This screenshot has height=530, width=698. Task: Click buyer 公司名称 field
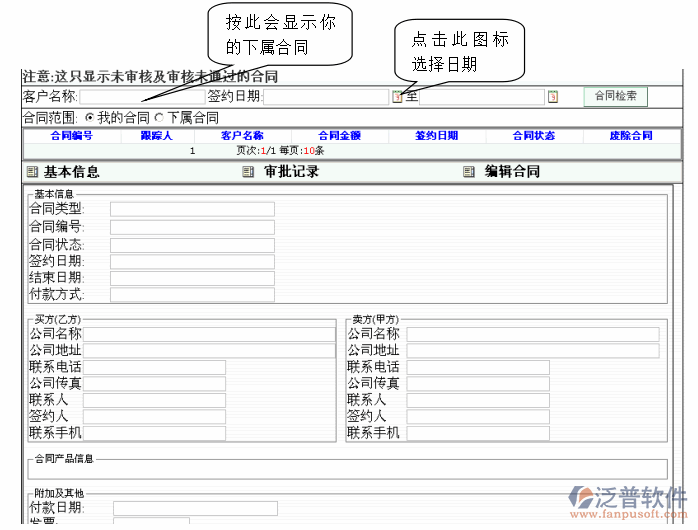click(x=209, y=334)
